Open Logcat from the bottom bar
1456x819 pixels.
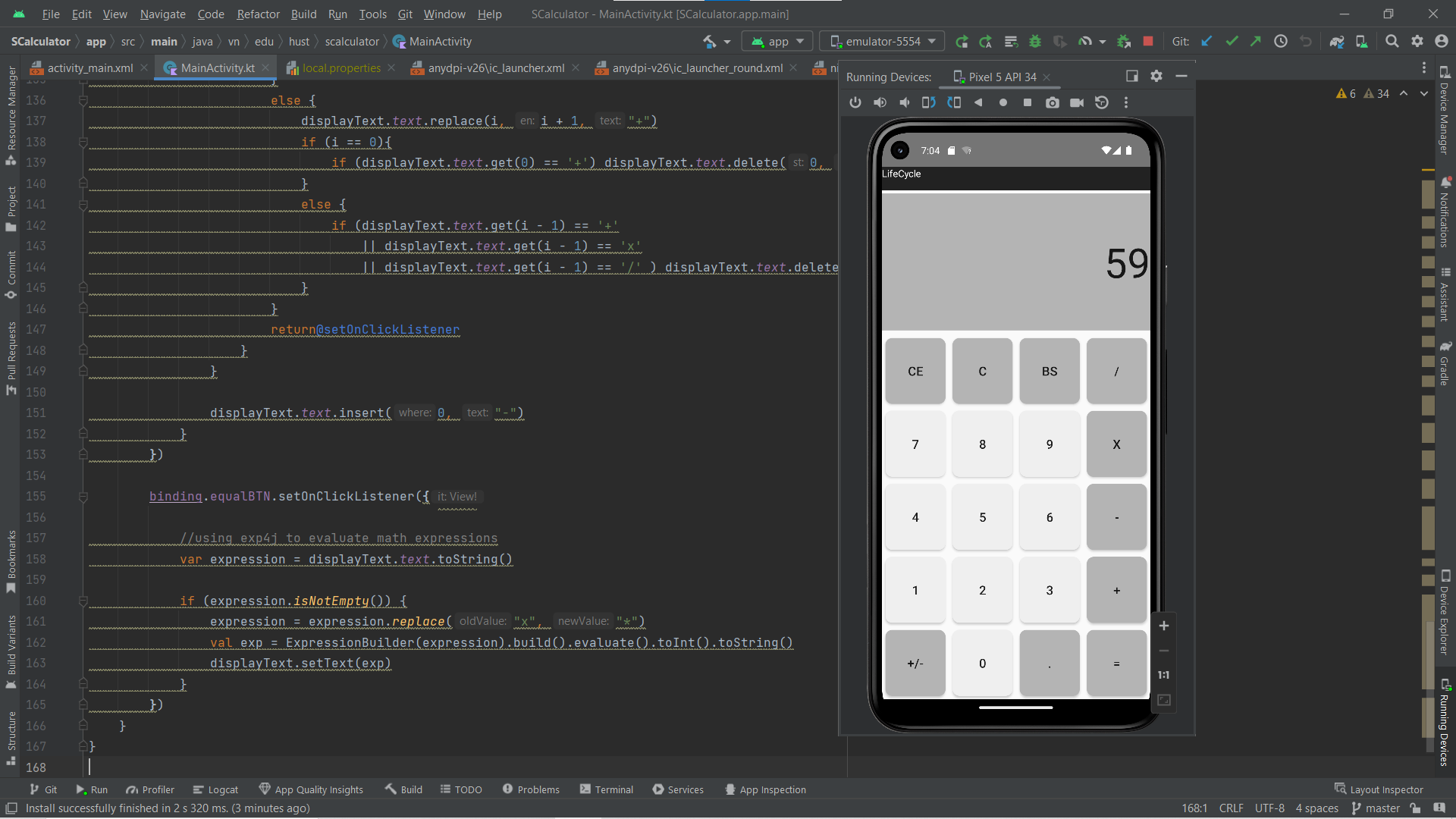point(215,789)
